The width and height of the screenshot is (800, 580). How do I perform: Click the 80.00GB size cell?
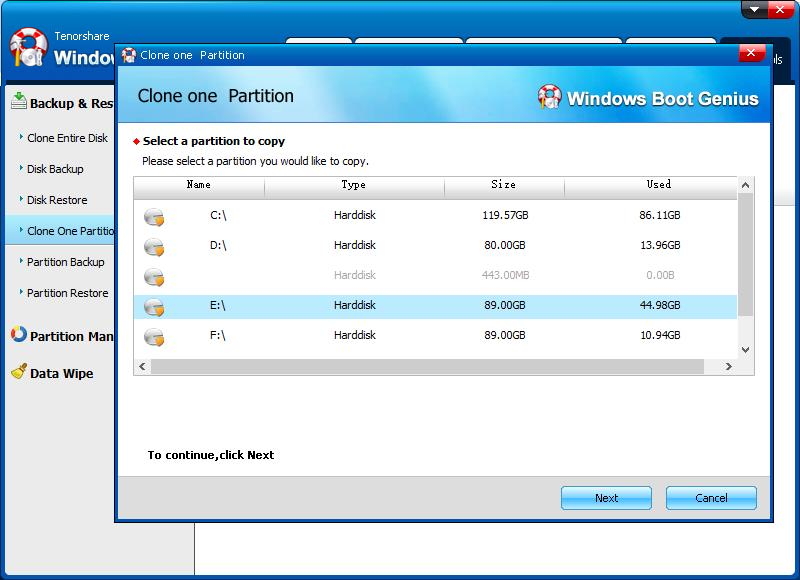[505, 245]
